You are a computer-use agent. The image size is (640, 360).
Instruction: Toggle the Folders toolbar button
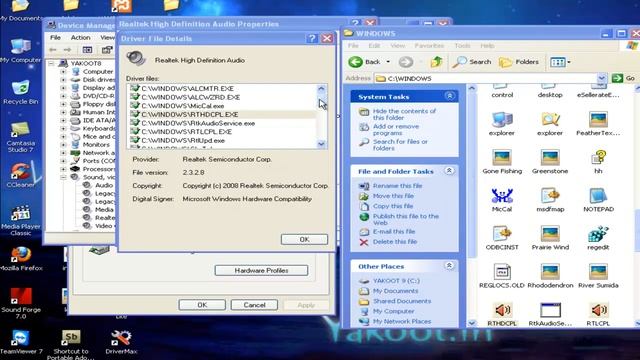click(519, 62)
